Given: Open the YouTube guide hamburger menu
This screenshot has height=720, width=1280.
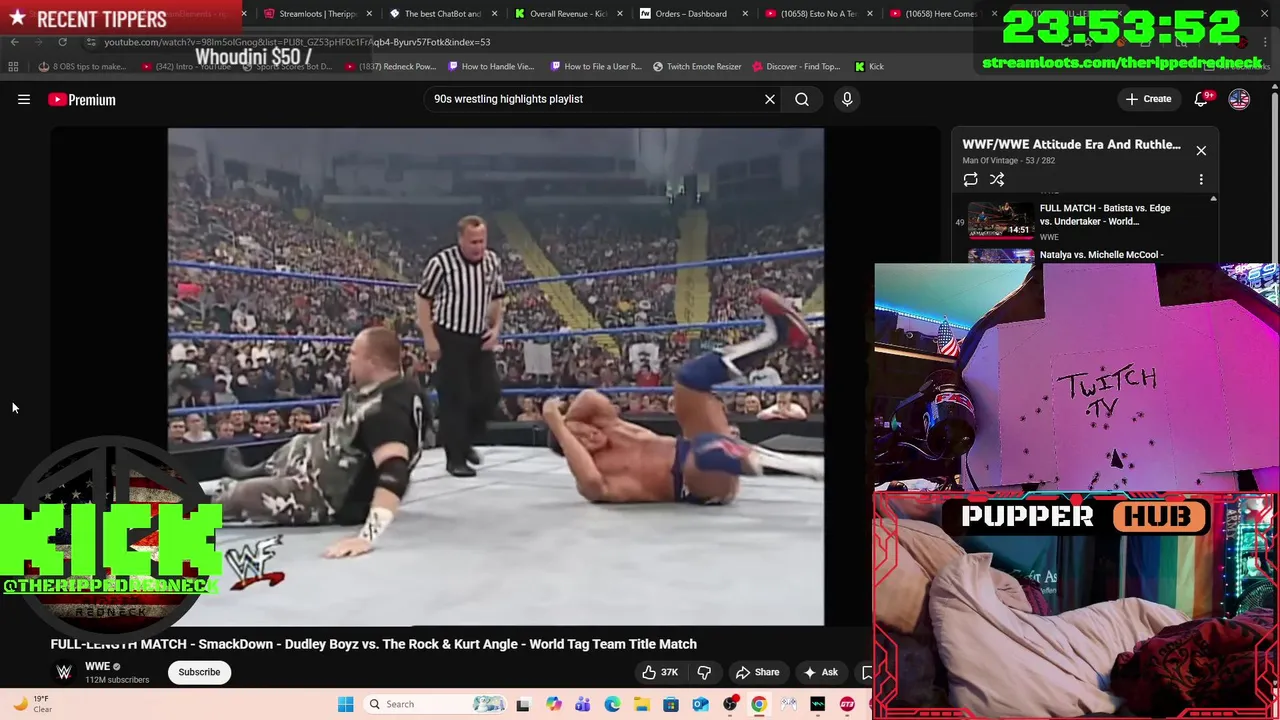Looking at the screenshot, I should coord(24,99).
